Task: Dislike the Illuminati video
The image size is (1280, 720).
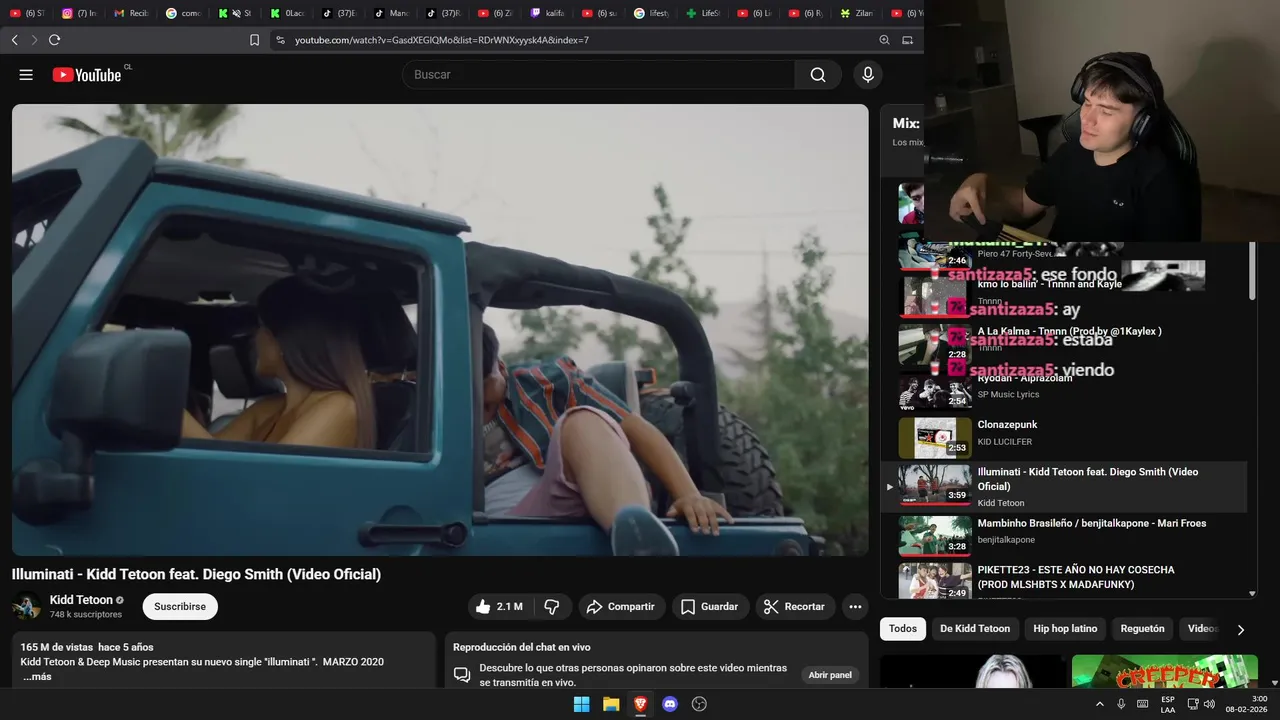Action: (x=551, y=607)
